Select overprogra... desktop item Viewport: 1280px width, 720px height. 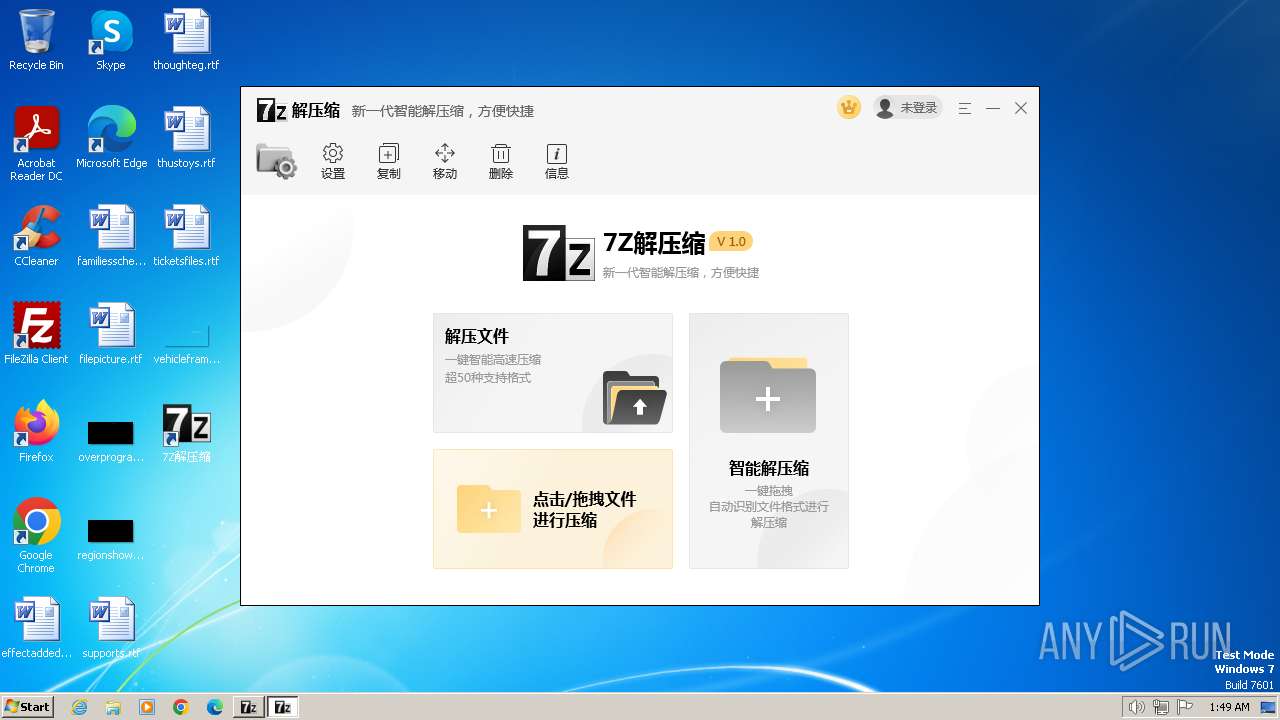pyautogui.click(x=111, y=440)
